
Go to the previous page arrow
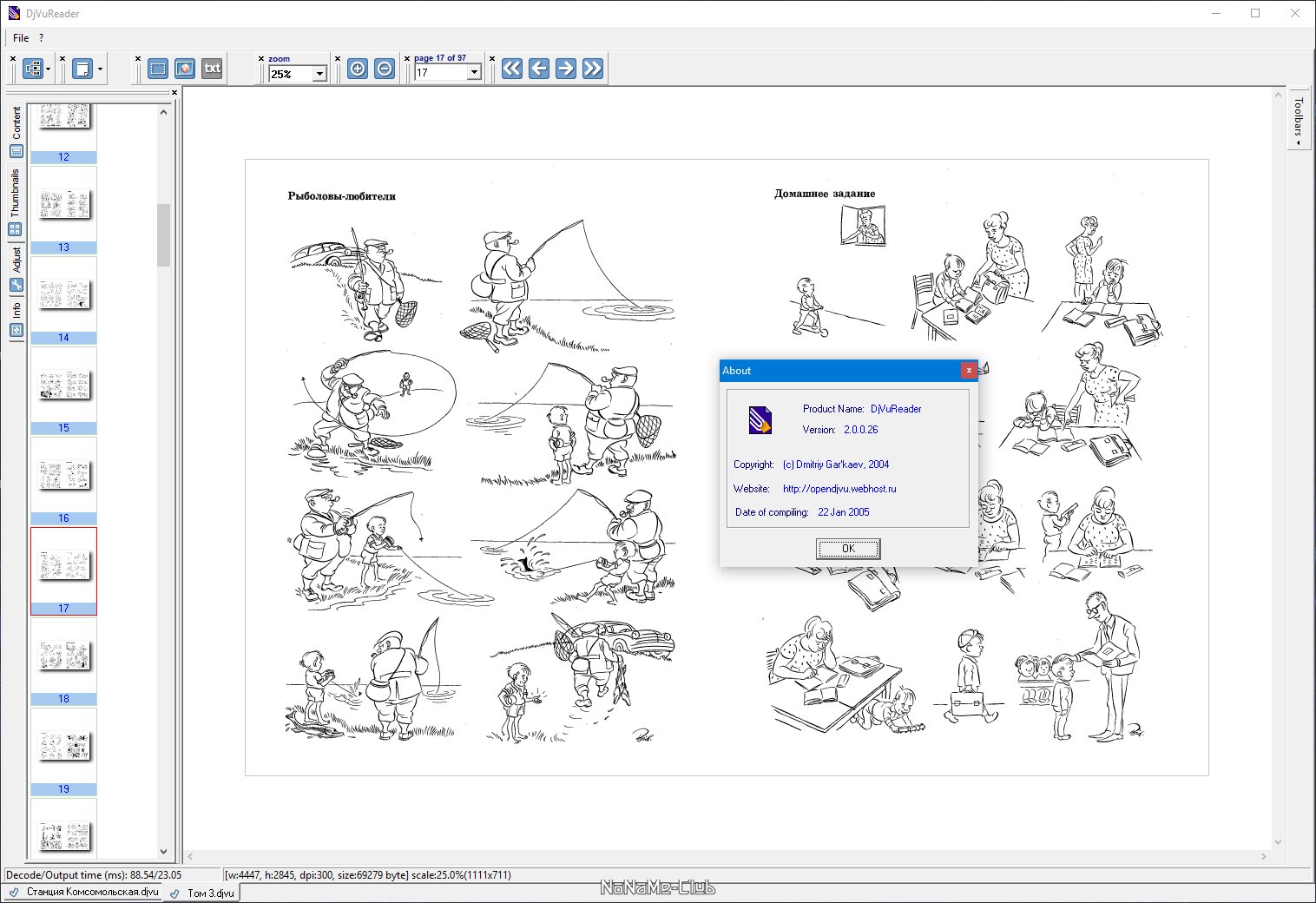pyautogui.click(x=539, y=69)
